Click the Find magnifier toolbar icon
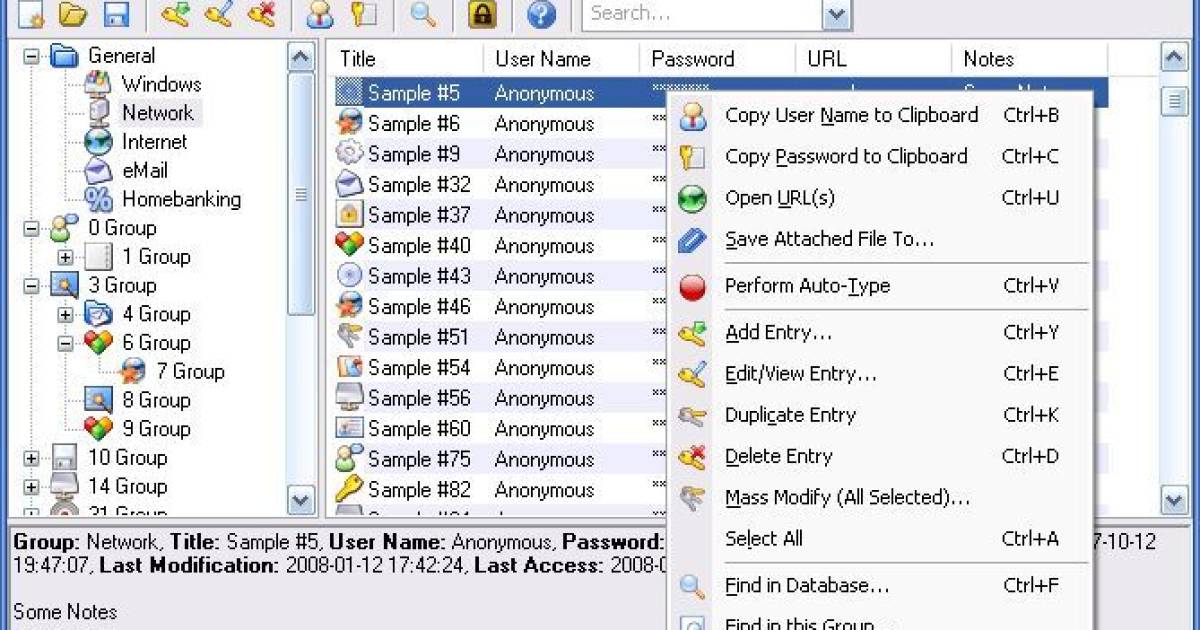This screenshot has width=1200, height=630. click(x=423, y=14)
